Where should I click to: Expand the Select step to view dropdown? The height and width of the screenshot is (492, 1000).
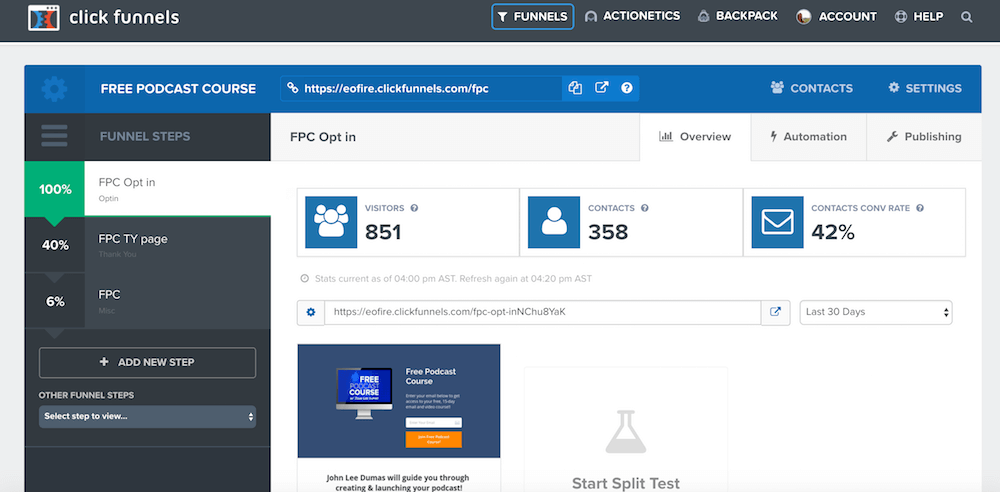point(147,417)
